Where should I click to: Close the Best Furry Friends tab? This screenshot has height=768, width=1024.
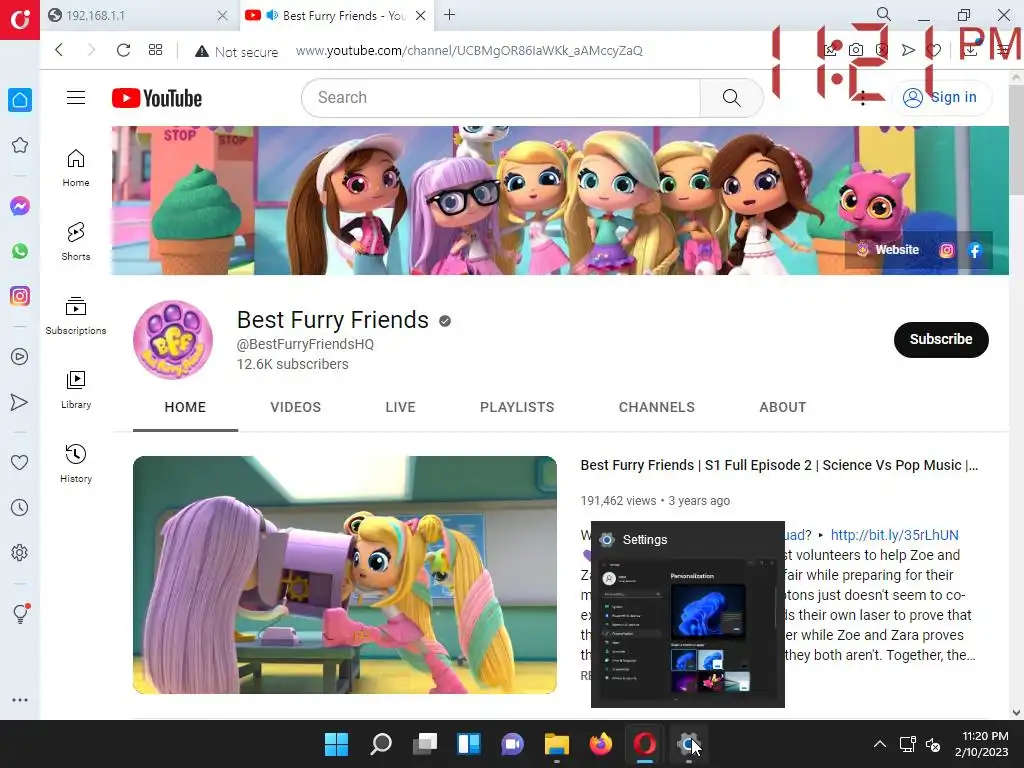pyautogui.click(x=421, y=15)
